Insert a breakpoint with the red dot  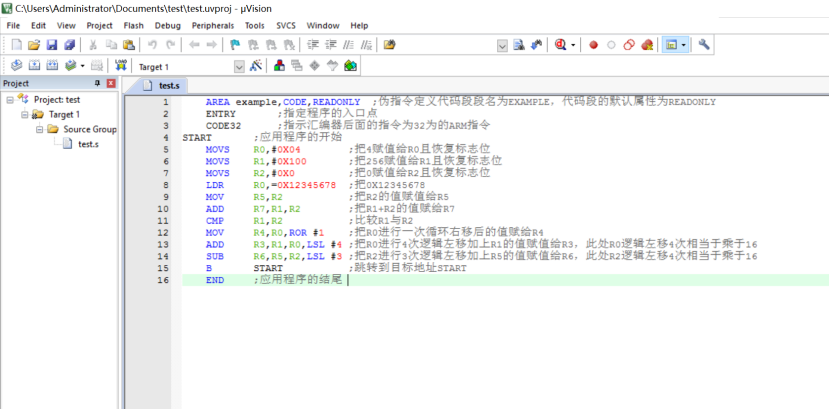point(593,45)
